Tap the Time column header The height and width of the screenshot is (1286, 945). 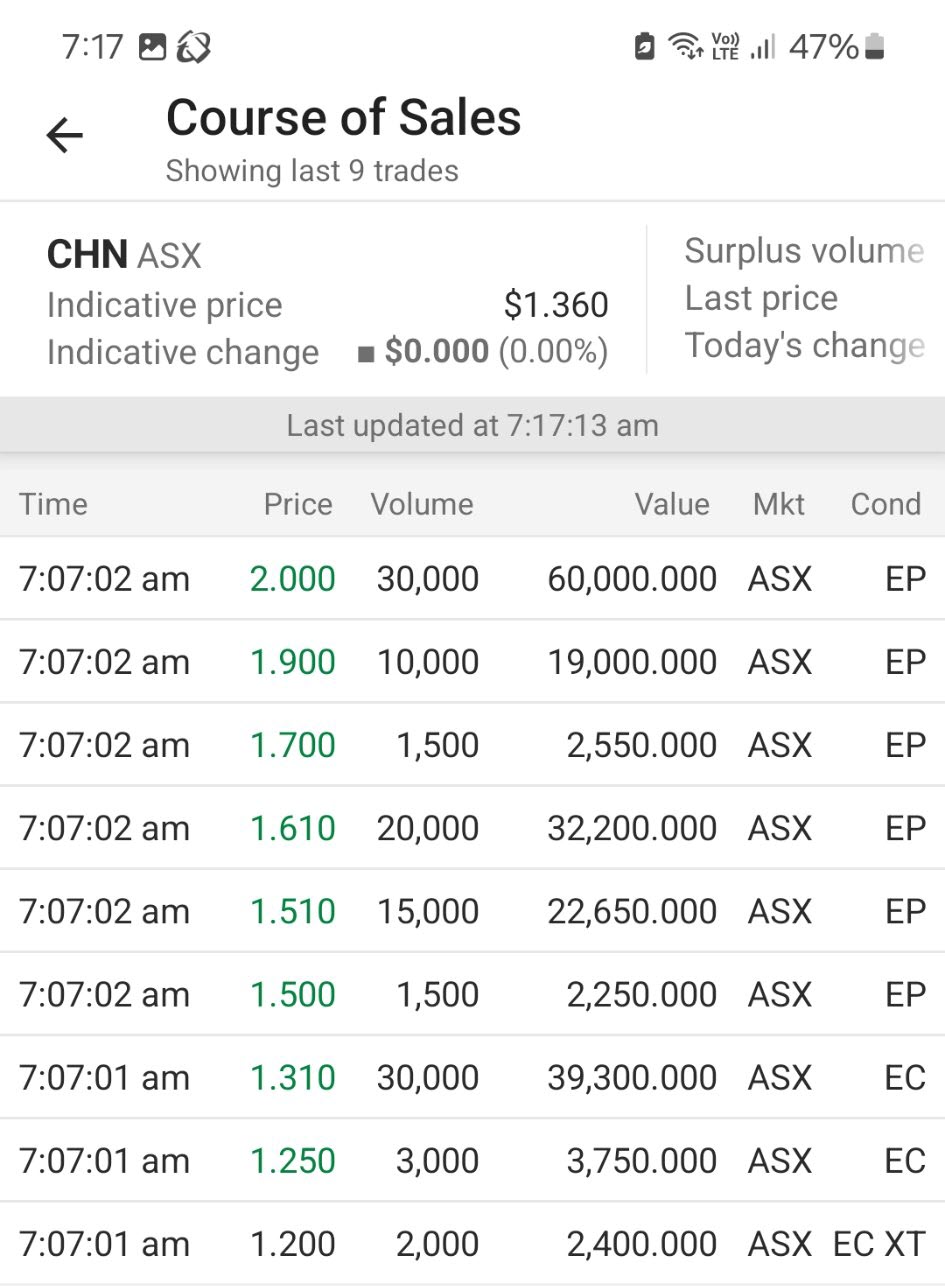coord(53,504)
